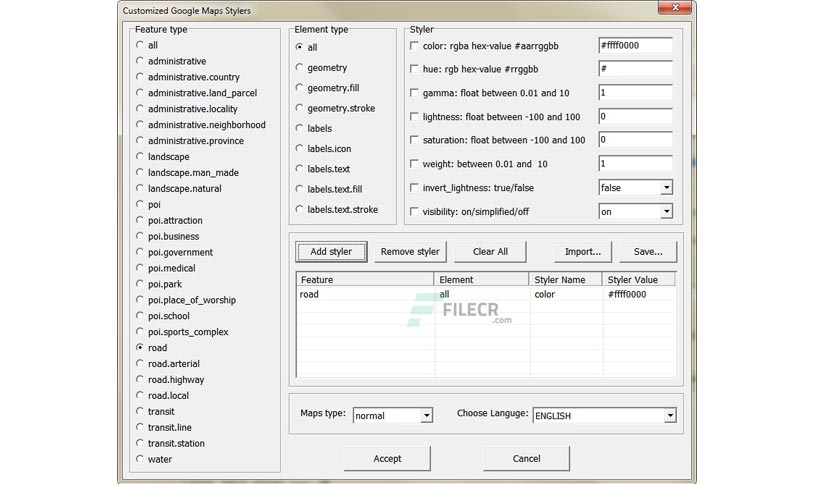The width and height of the screenshot is (836, 484).
Task: Click Remove styler button
Action: click(x=410, y=252)
